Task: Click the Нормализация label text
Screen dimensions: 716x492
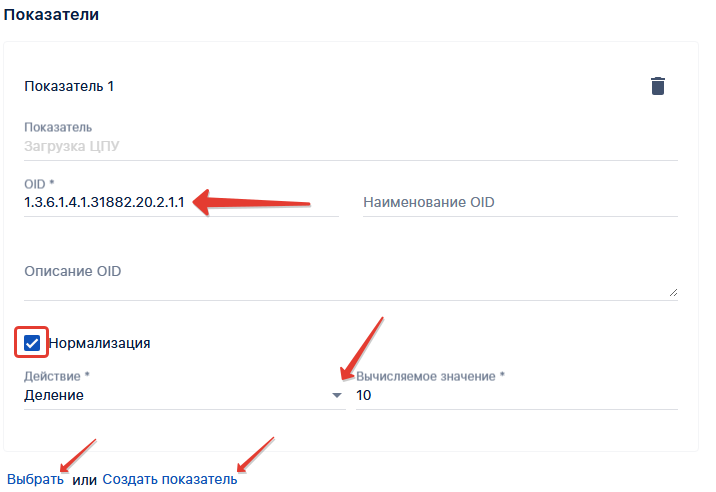Action: (99, 343)
